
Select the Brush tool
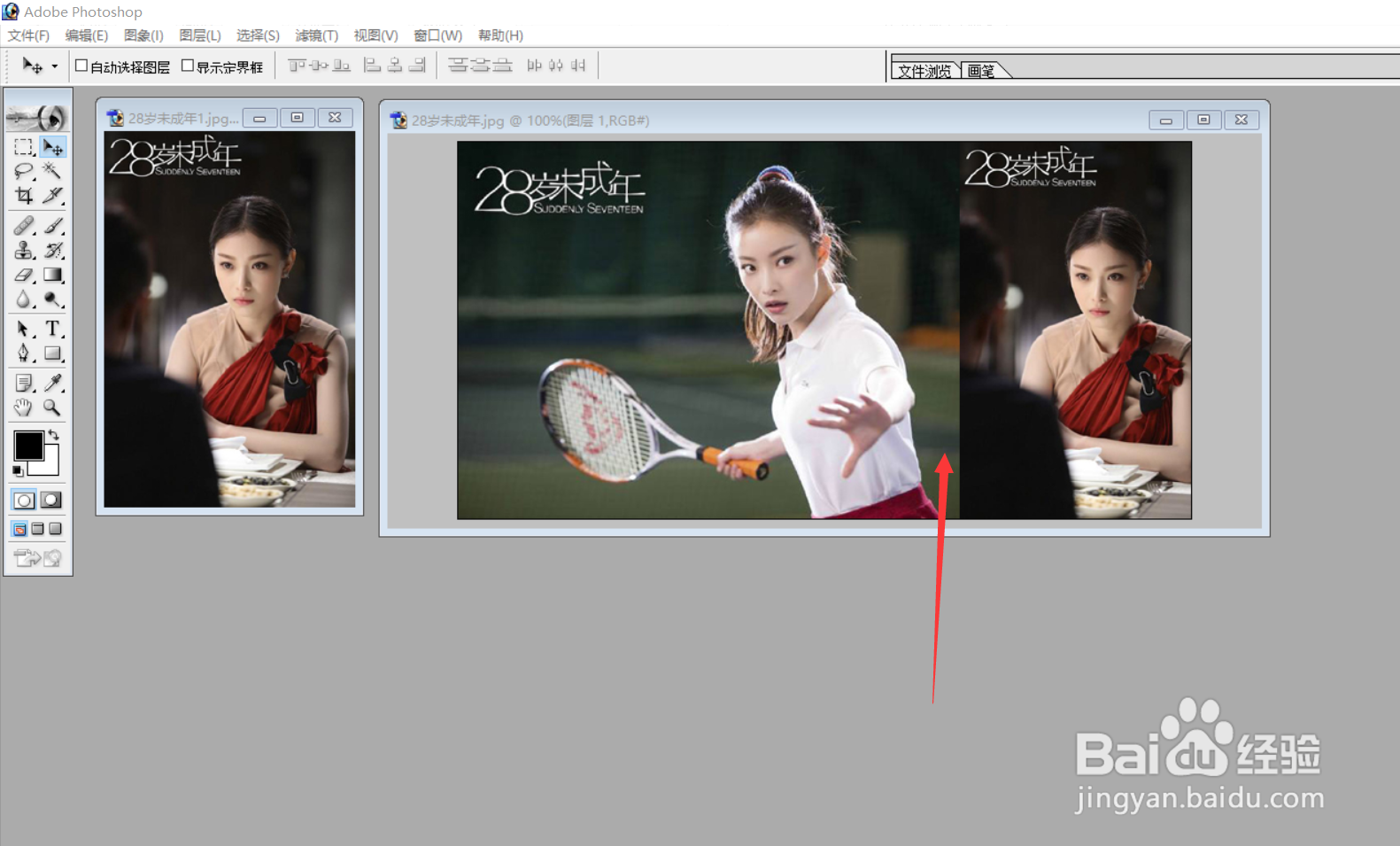coord(53,226)
